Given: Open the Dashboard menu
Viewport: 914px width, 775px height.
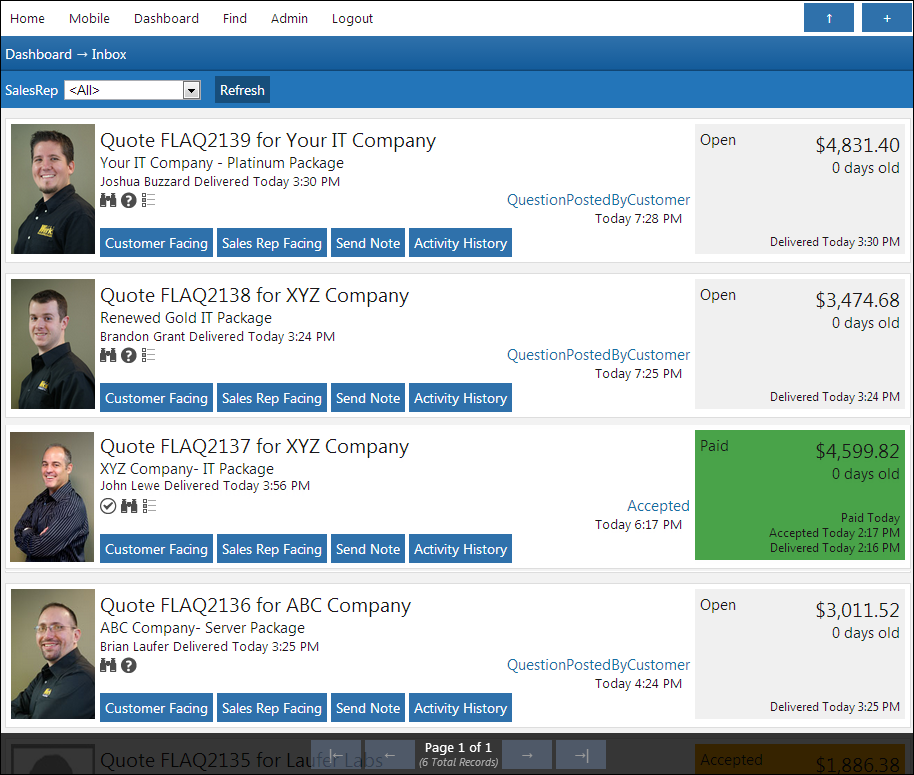Looking at the screenshot, I should (x=166, y=18).
